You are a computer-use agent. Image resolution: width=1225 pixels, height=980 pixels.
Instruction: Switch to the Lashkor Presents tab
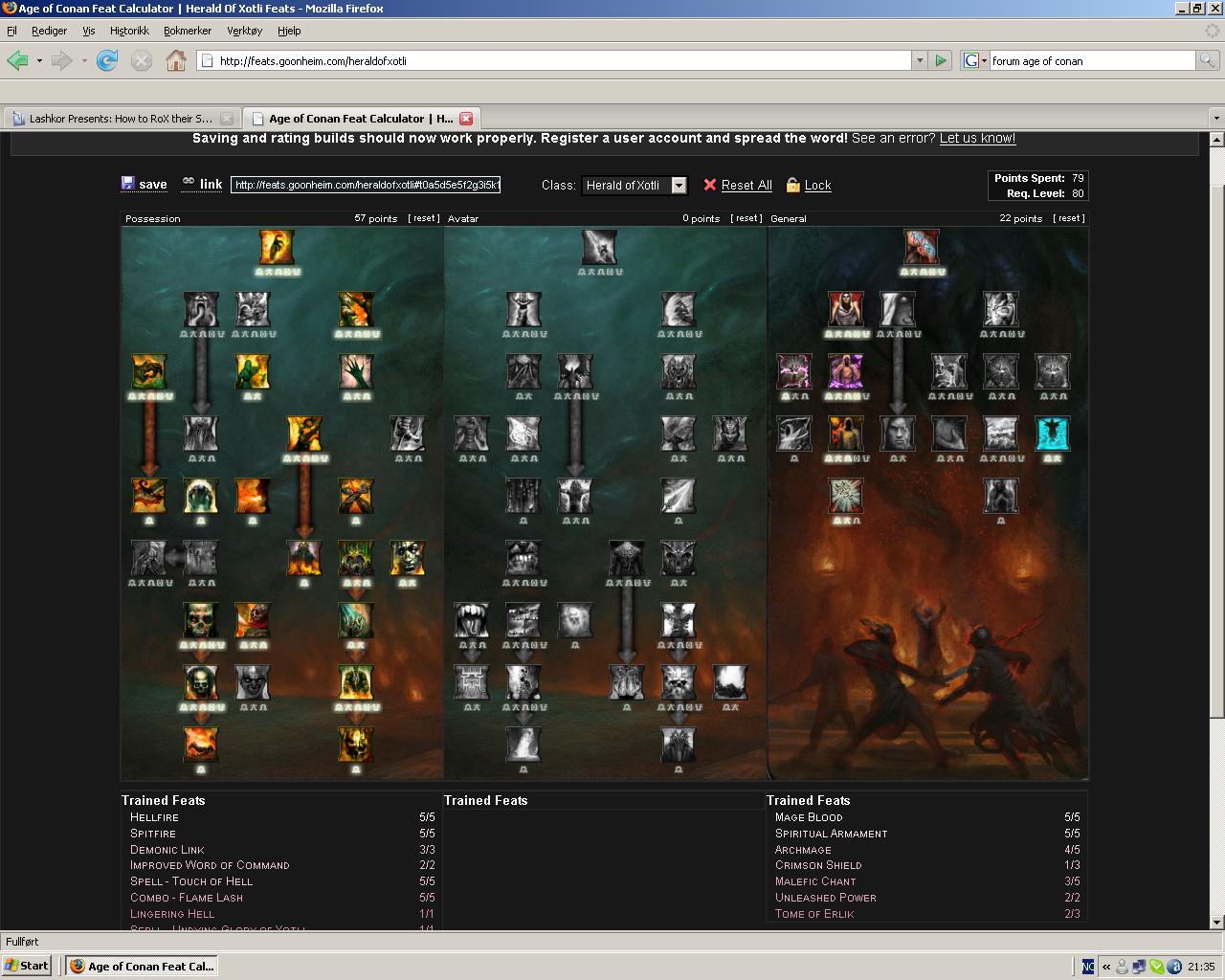coord(121,119)
